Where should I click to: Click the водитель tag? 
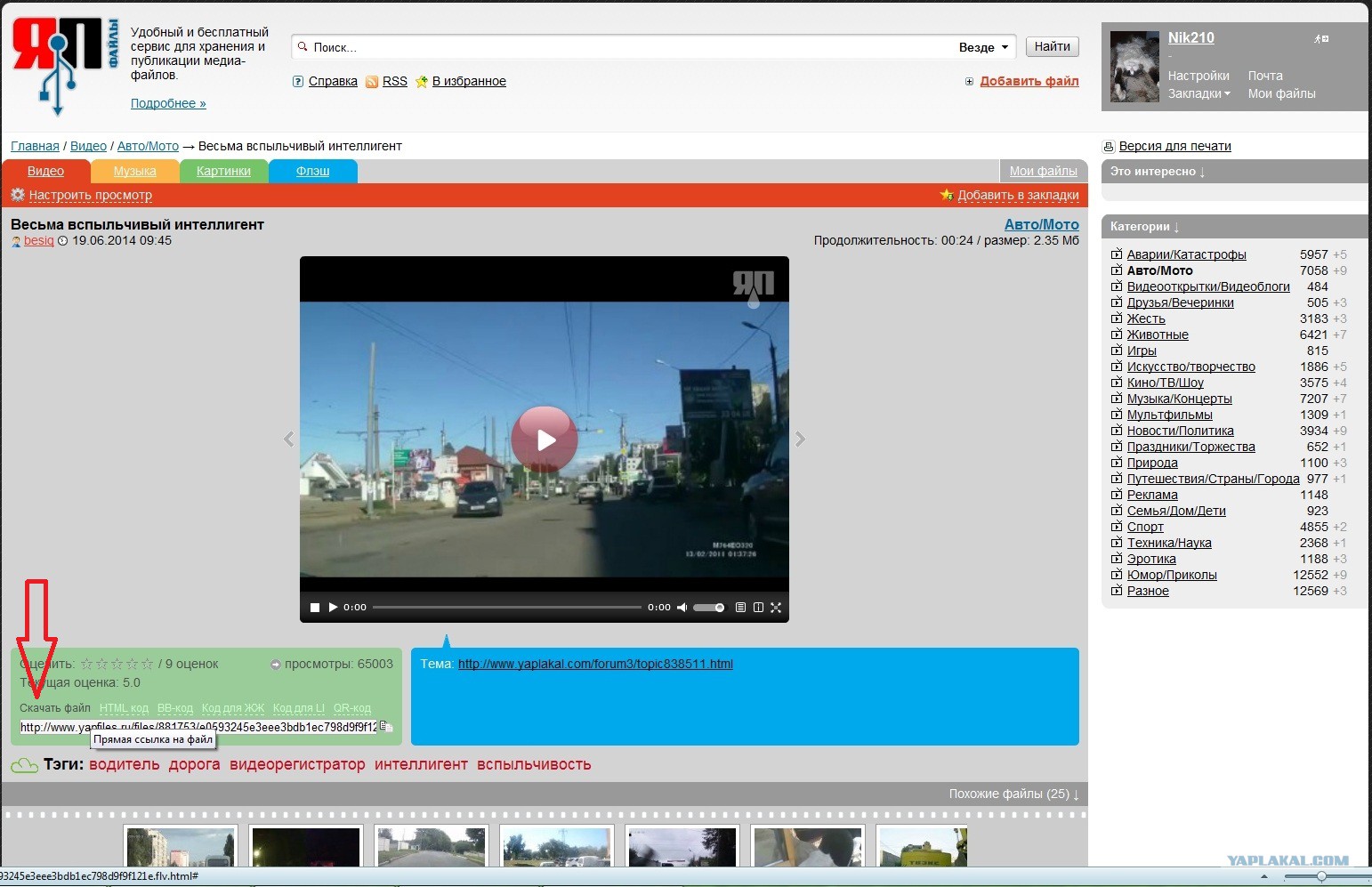pyautogui.click(x=125, y=764)
